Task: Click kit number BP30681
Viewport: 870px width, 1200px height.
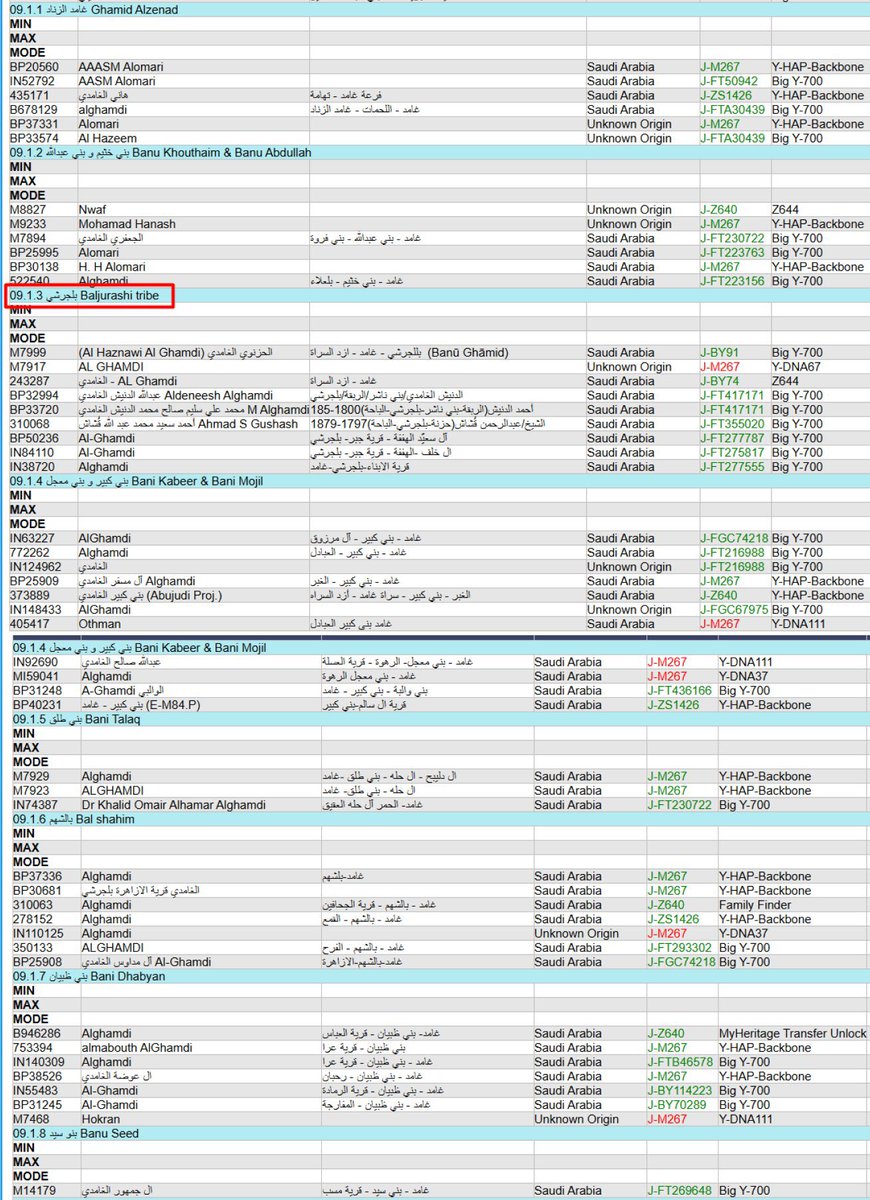Action: pyautogui.click(x=35, y=890)
